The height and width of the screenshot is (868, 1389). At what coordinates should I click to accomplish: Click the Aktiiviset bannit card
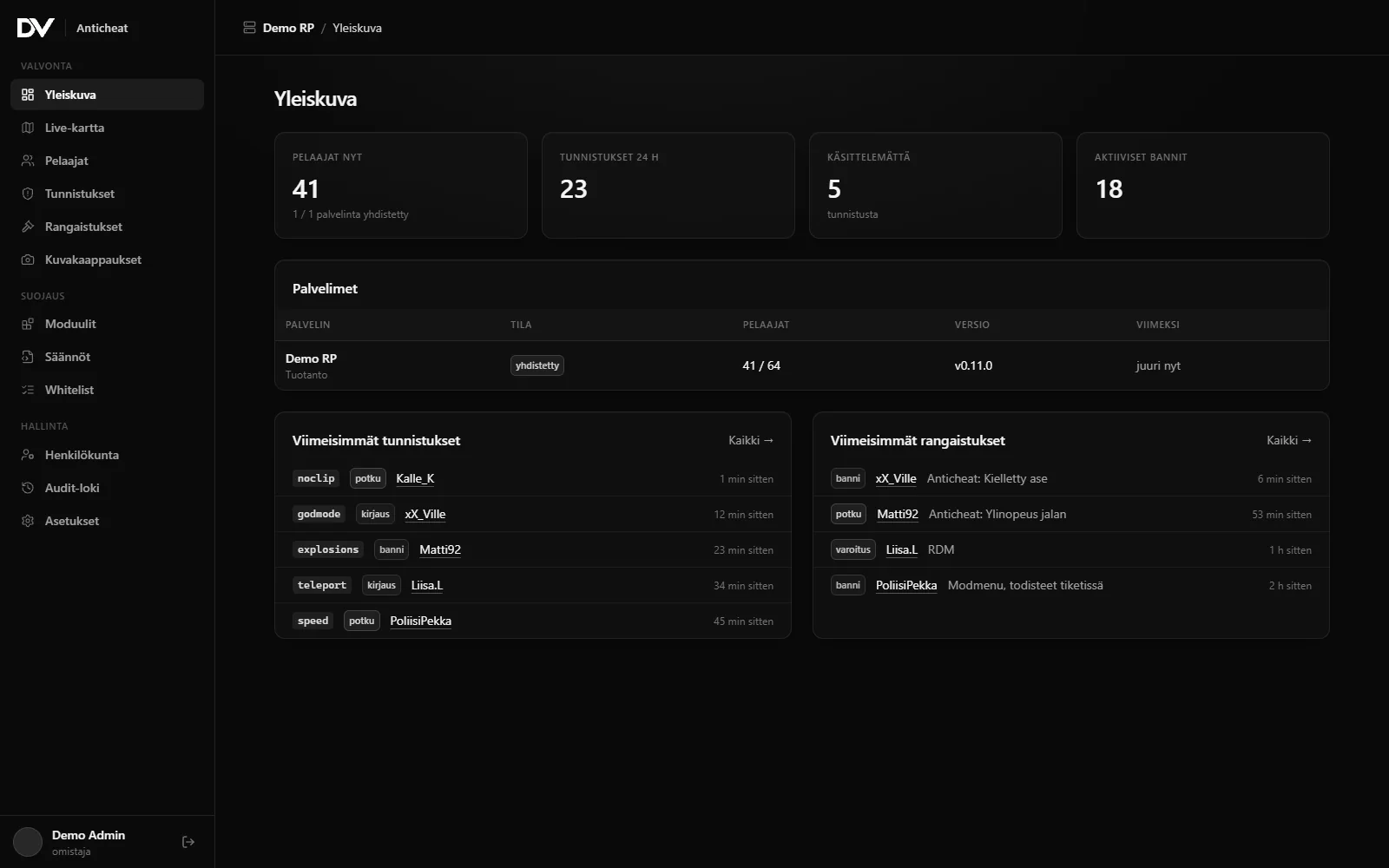(1203, 185)
